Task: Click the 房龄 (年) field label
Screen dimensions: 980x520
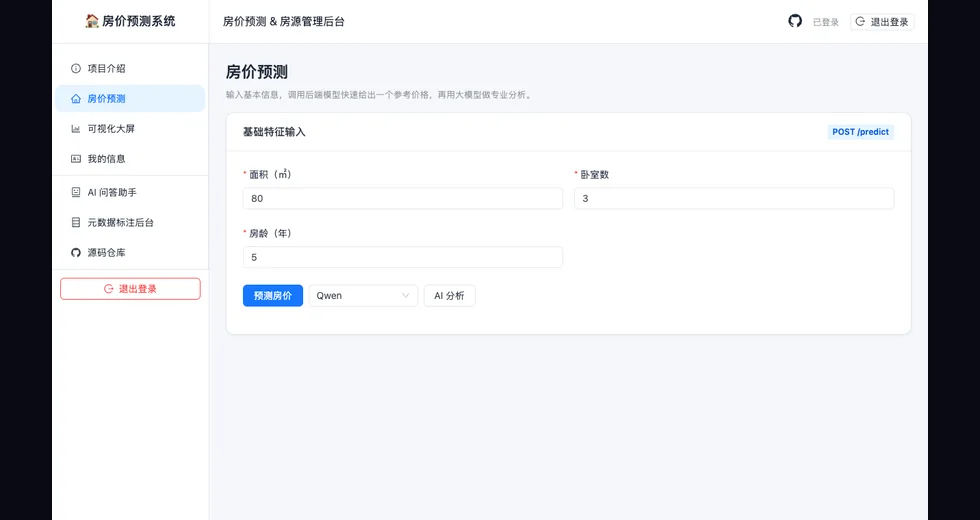Action: (270, 233)
